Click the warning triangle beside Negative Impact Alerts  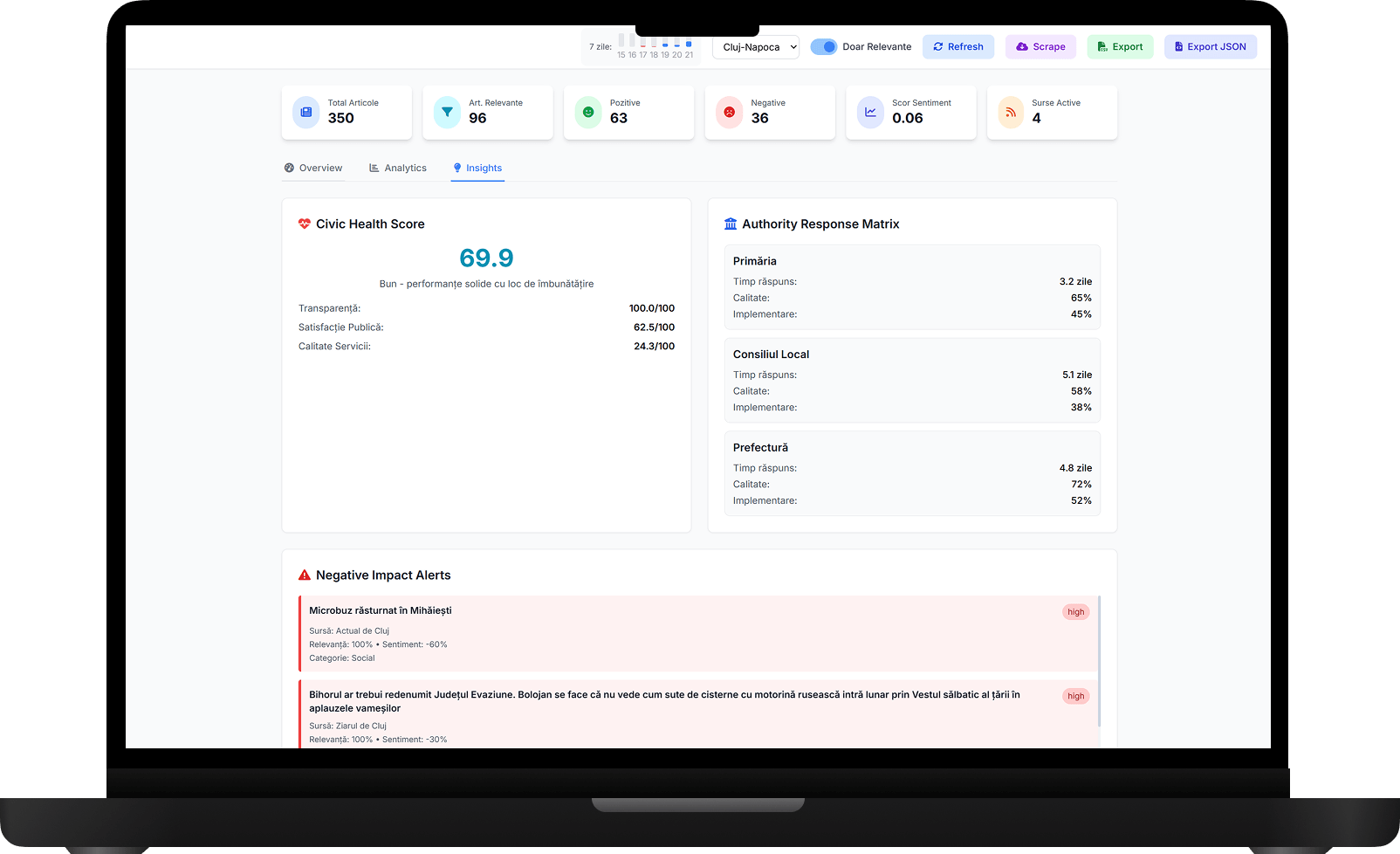pyautogui.click(x=305, y=575)
